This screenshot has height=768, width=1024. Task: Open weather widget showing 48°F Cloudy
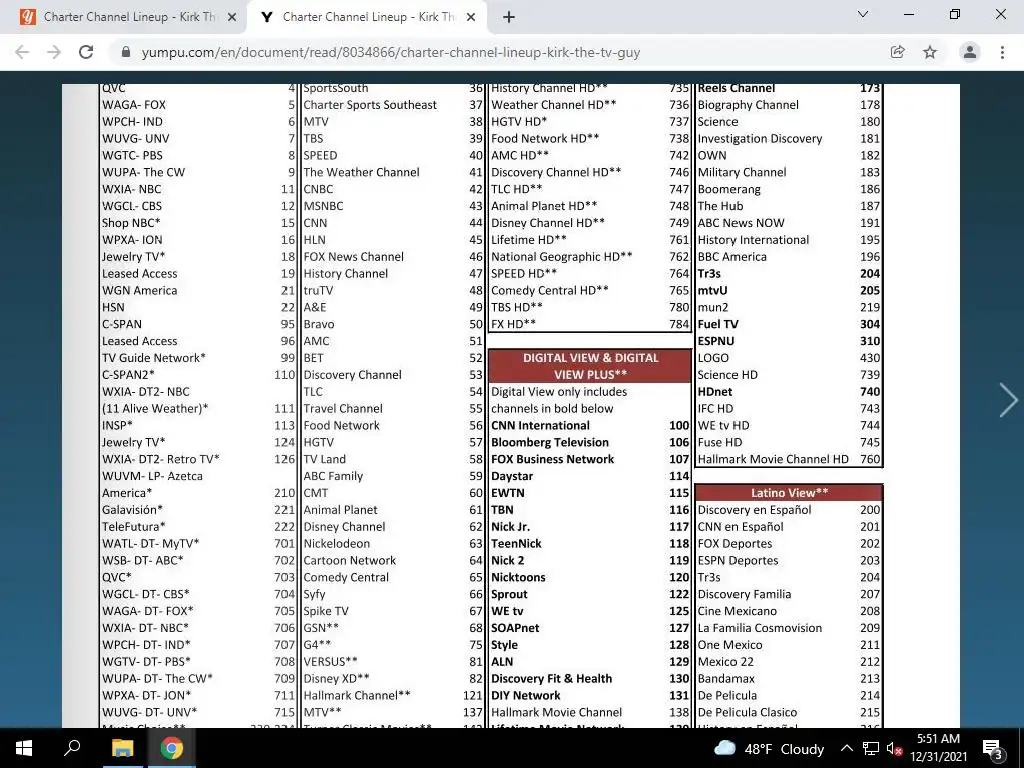769,748
